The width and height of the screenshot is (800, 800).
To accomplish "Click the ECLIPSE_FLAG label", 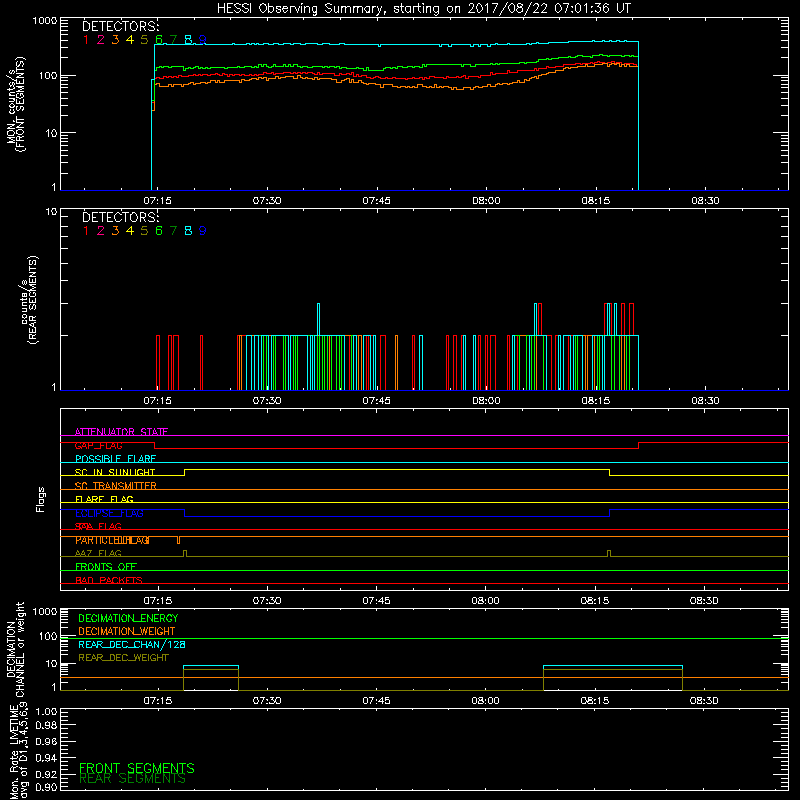I will tap(109, 513).
